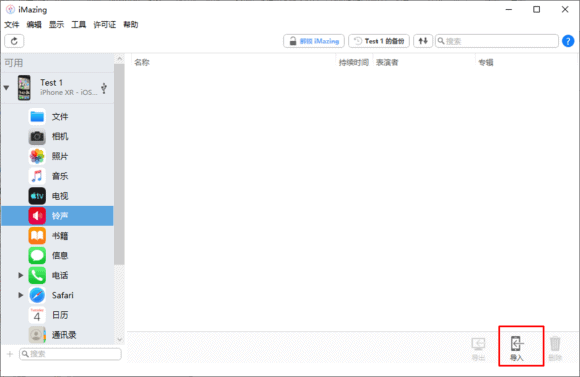The height and width of the screenshot is (377, 580).
Task: Open the 帮助 menu
Action: [131, 25]
